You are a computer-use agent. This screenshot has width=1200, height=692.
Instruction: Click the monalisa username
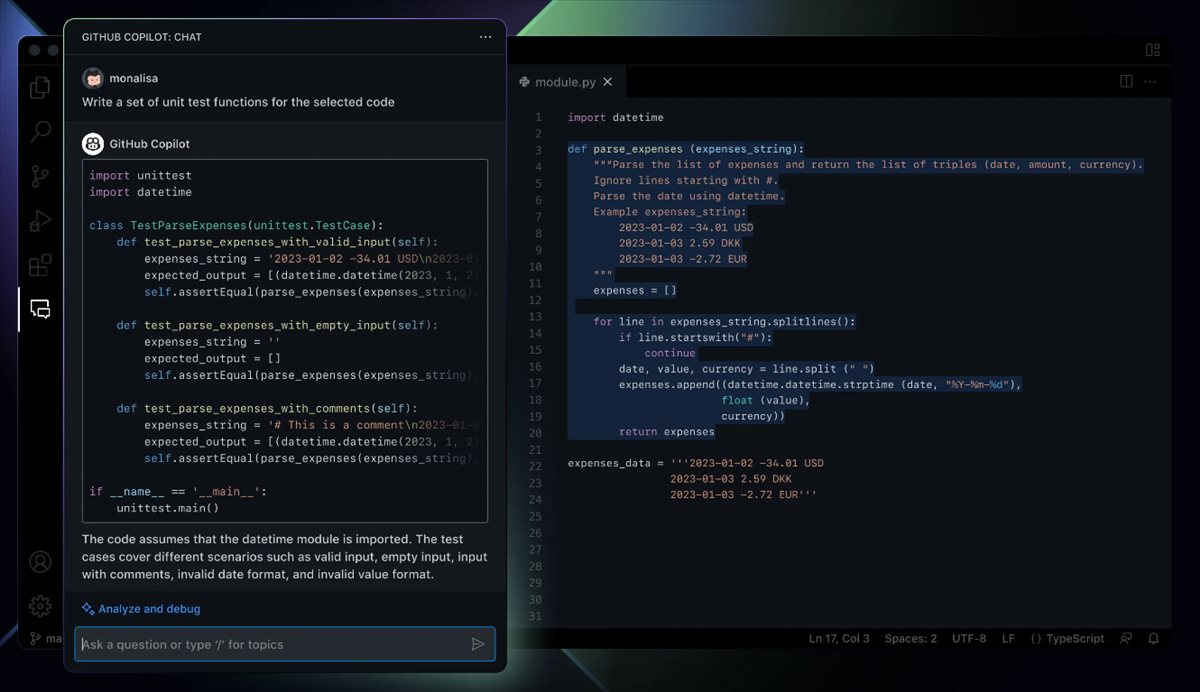click(134, 78)
